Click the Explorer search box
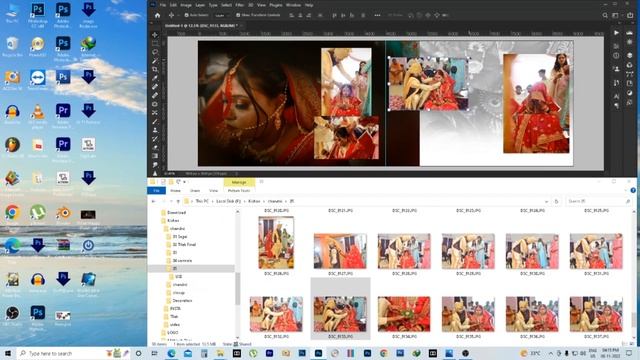This screenshot has width=640, height=360. (598, 201)
